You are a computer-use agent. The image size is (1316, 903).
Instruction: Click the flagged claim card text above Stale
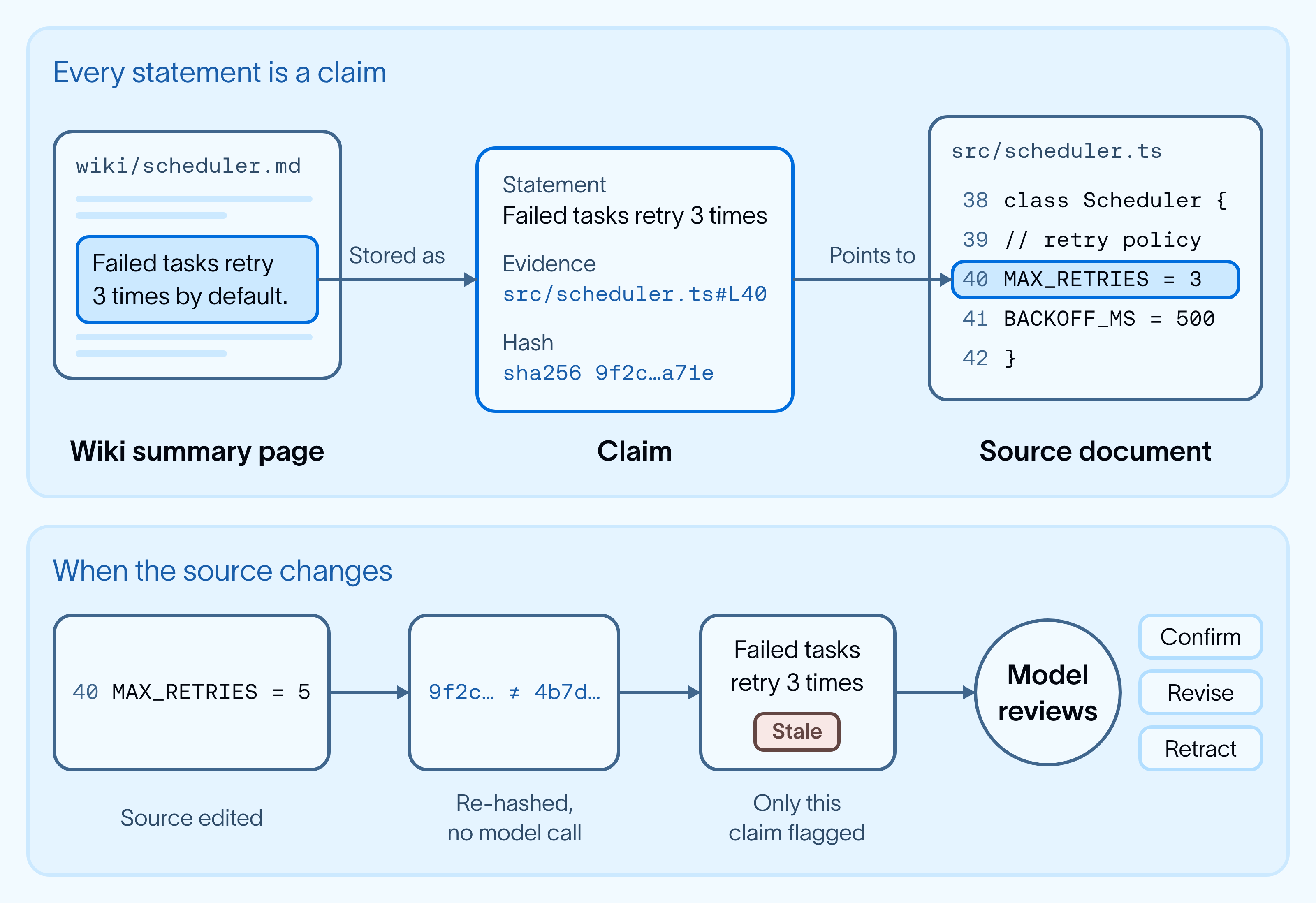point(797,666)
